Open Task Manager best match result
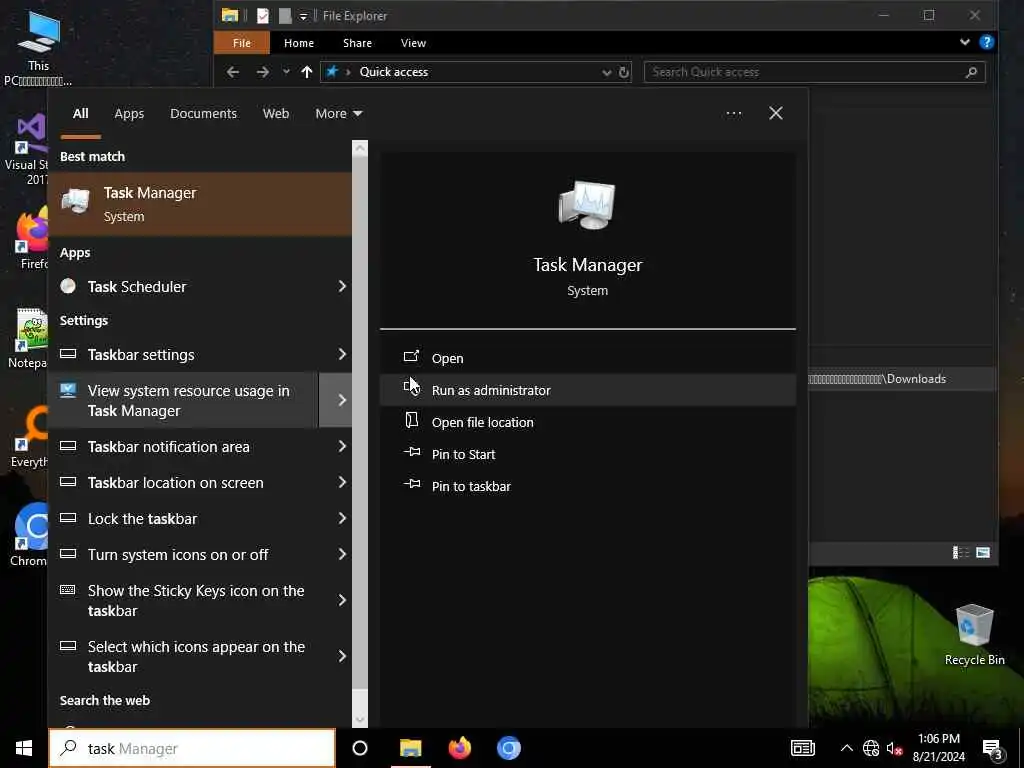 [x=200, y=204]
